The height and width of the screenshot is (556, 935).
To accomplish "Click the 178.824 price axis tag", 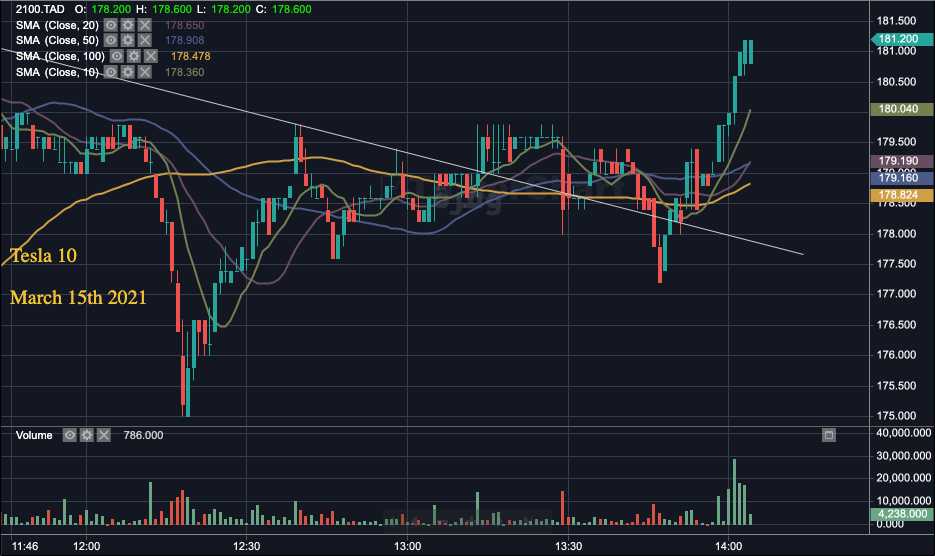I will 902,195.
